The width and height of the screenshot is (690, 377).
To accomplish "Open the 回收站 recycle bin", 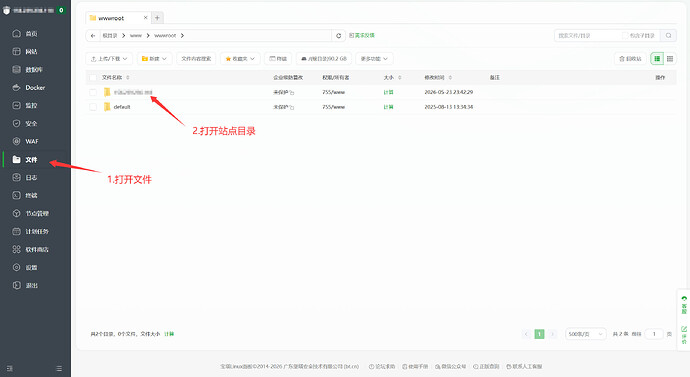I will point(630,59).
